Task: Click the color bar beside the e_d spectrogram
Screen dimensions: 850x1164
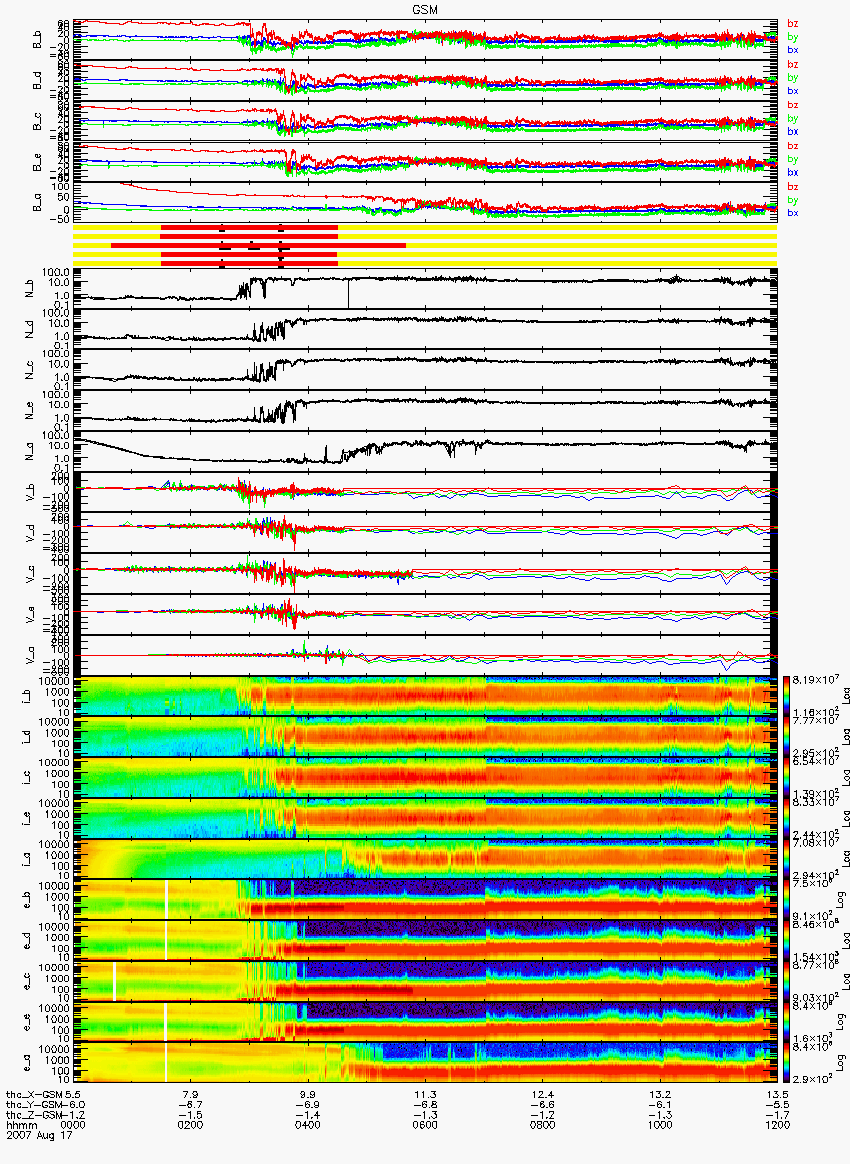Action: (x=787, y=941)
